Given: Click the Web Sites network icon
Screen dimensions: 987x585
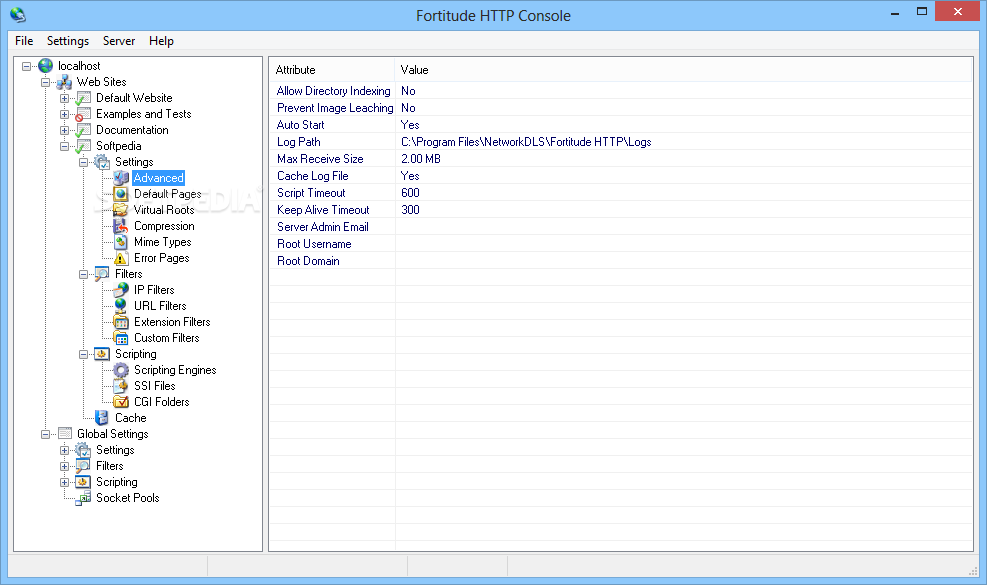Looking at the screenshot, I should (64, 82).
